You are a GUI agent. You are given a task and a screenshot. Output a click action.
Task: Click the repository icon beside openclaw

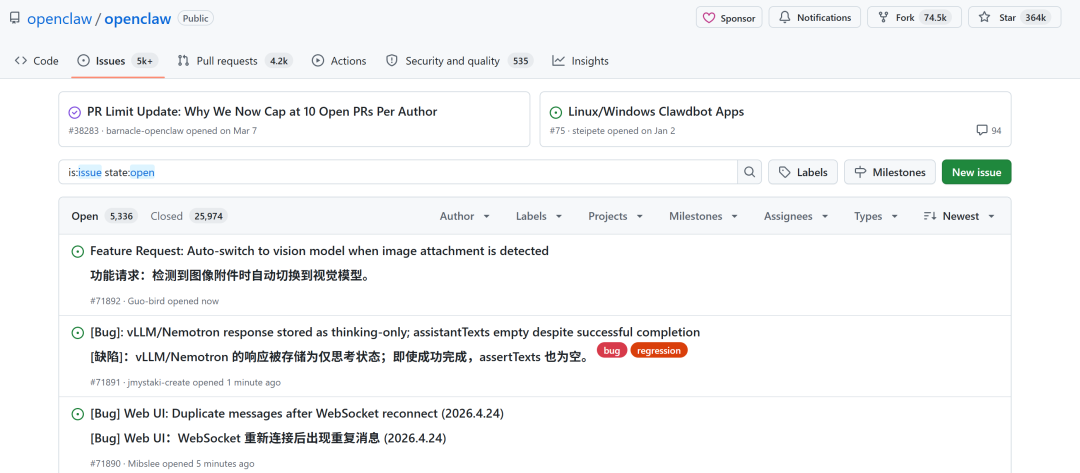coord(15,18)
